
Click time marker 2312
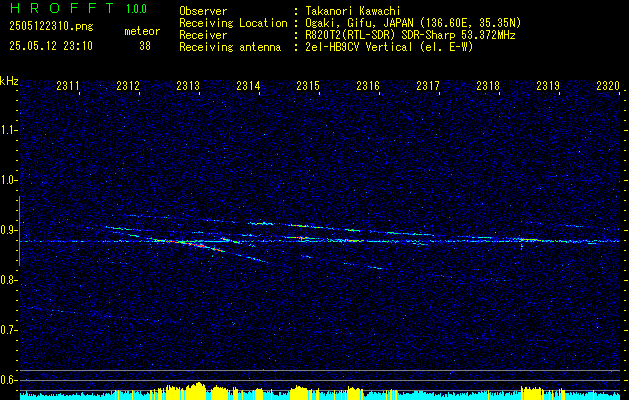pos(128,86)
